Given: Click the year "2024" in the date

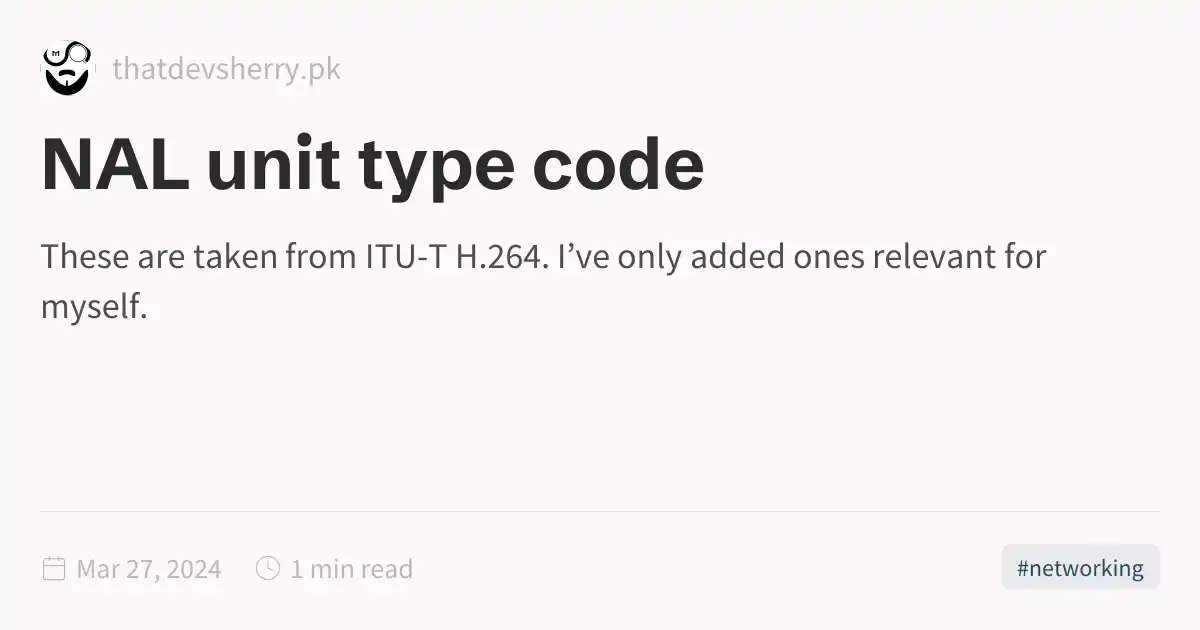Looking at the screenshot, I should point(192,569).
